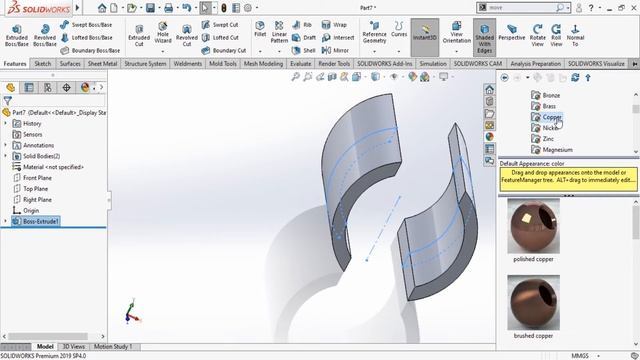
Task: Choose the Lofted Cut tool
Action: (220, 38)
